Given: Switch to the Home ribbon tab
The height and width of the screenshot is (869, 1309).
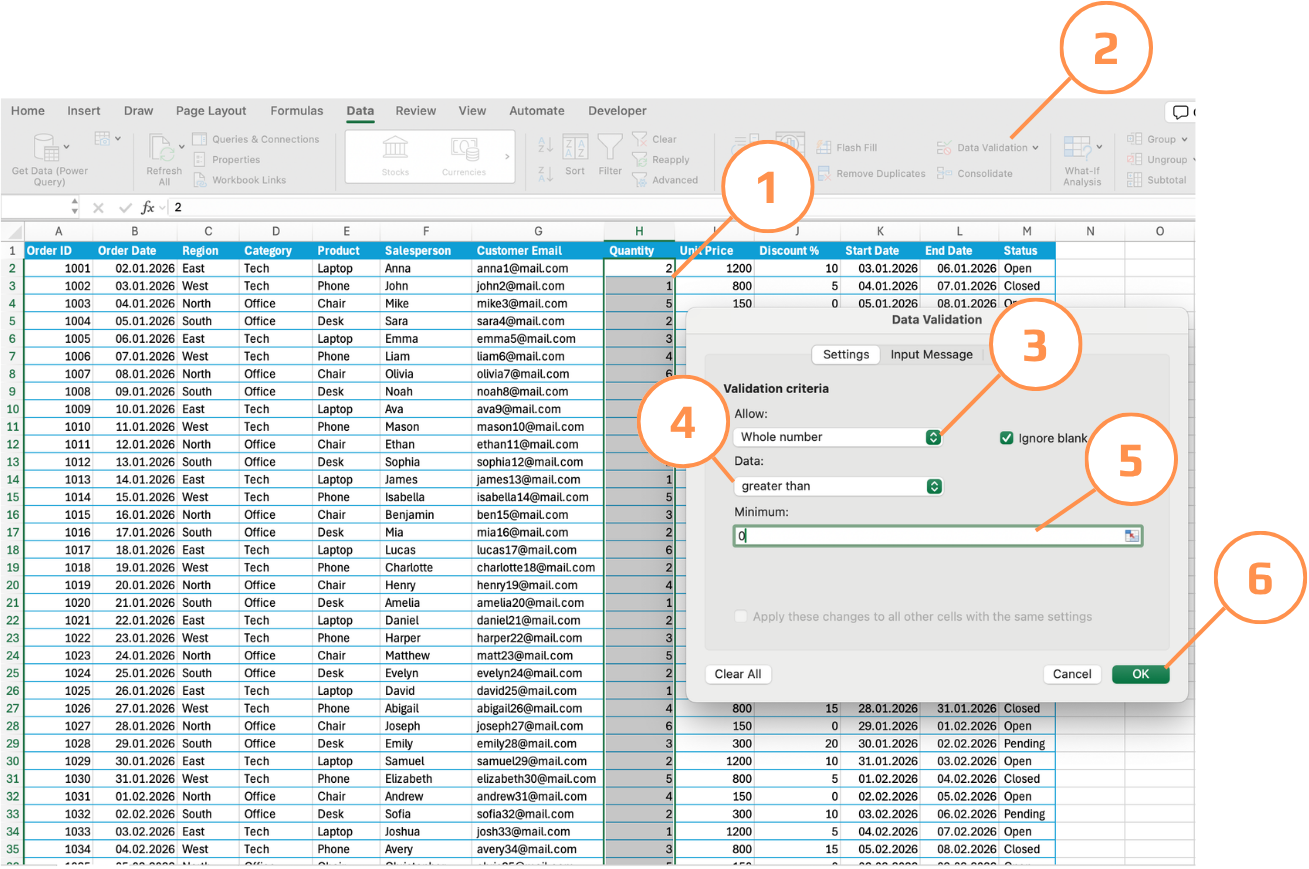Looking at the screenshot, I should tap(28, 111).
